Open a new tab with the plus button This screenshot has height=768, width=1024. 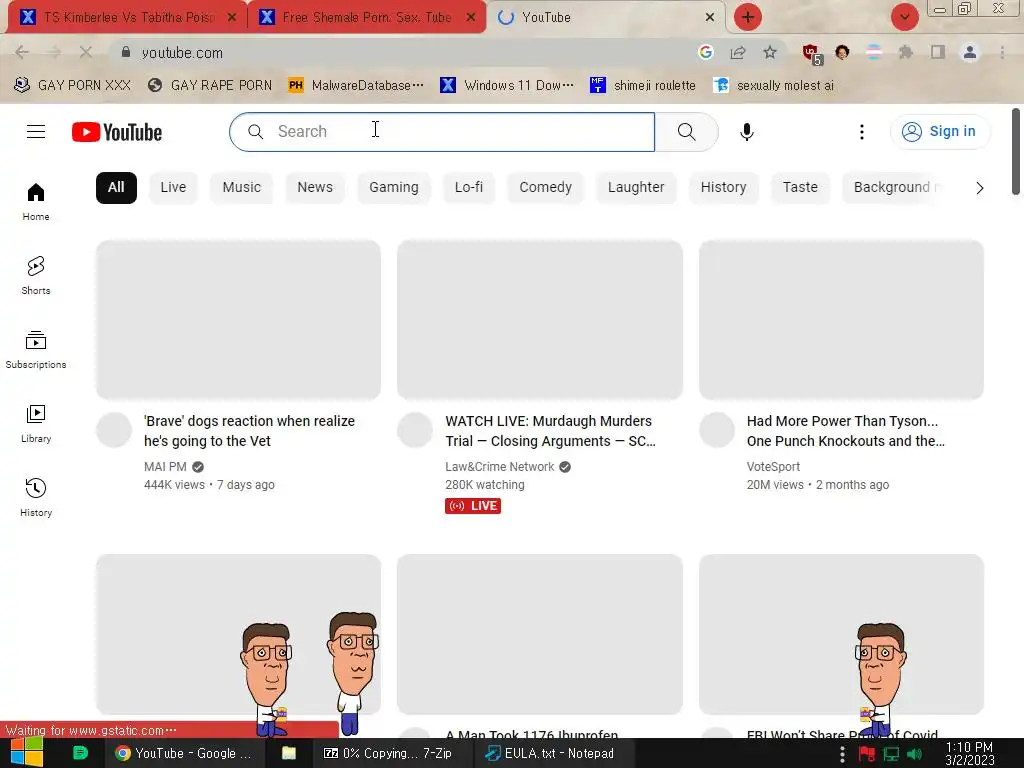(748, 17)
